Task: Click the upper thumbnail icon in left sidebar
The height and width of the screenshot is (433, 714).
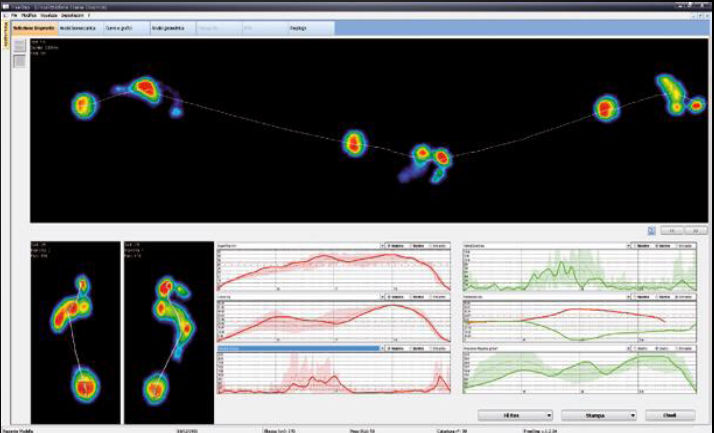Action: click(19, 46)
